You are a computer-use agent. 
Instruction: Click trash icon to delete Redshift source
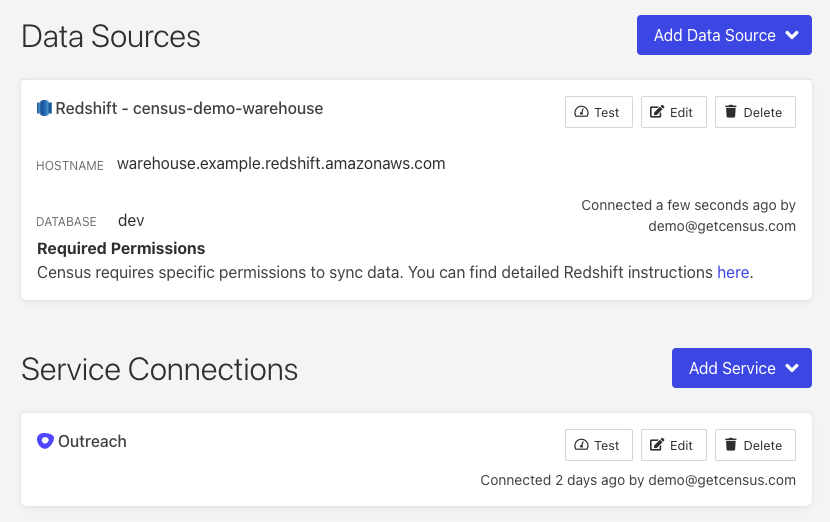(731, 112)
